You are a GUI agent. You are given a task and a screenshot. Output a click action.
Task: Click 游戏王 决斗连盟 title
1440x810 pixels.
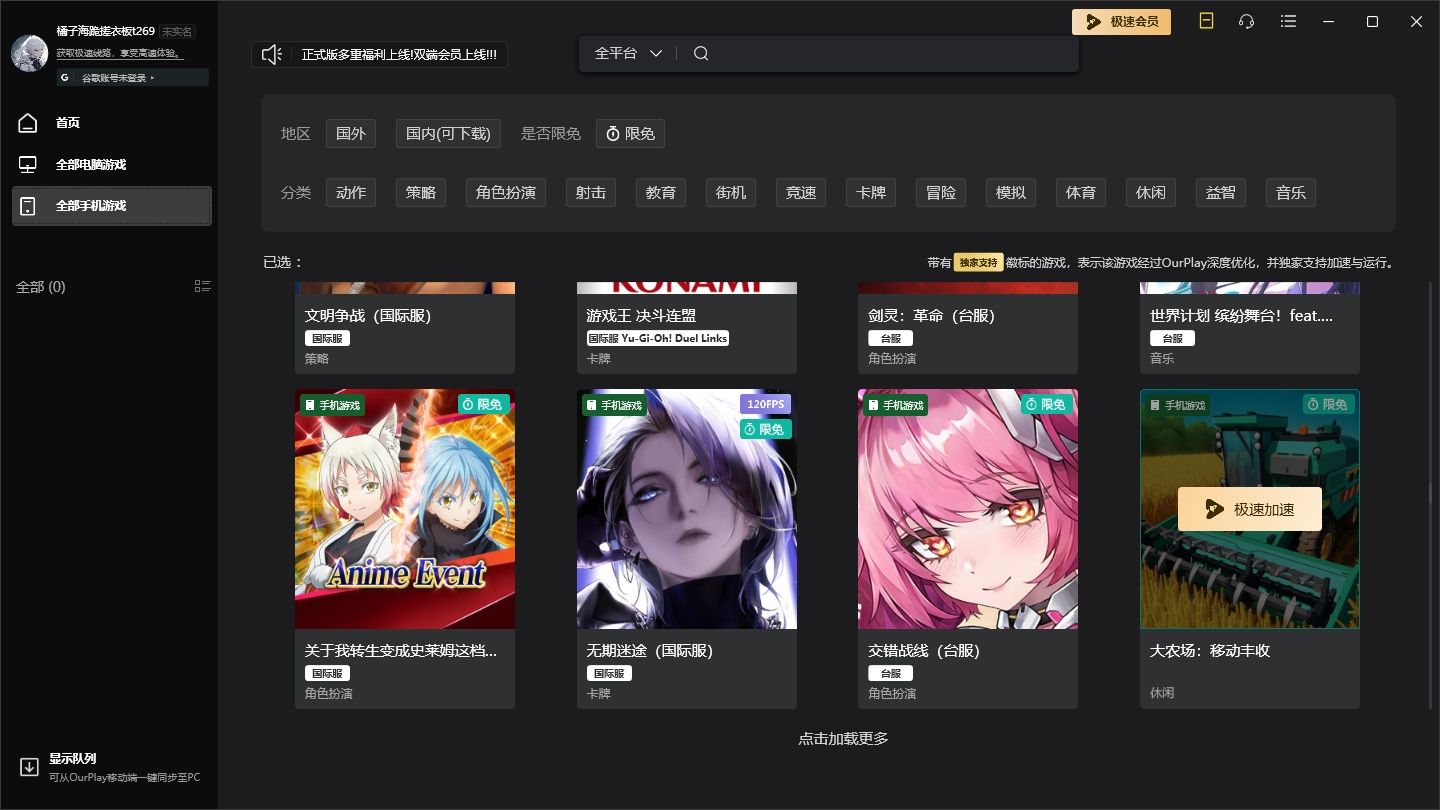(641, 315)
